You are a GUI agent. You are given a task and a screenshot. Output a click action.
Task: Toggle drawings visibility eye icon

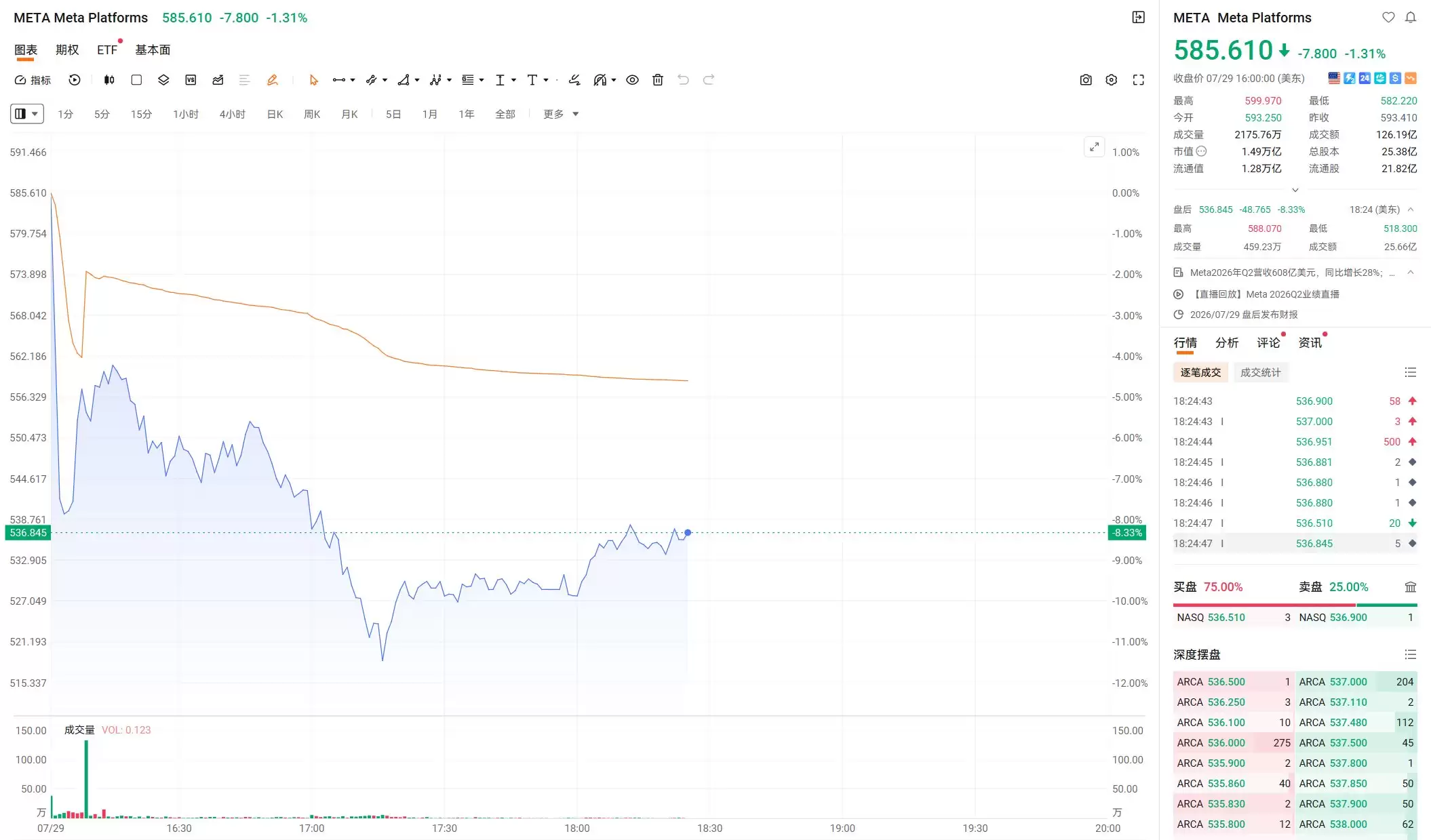pyautogui.click(x=632, y=80)
